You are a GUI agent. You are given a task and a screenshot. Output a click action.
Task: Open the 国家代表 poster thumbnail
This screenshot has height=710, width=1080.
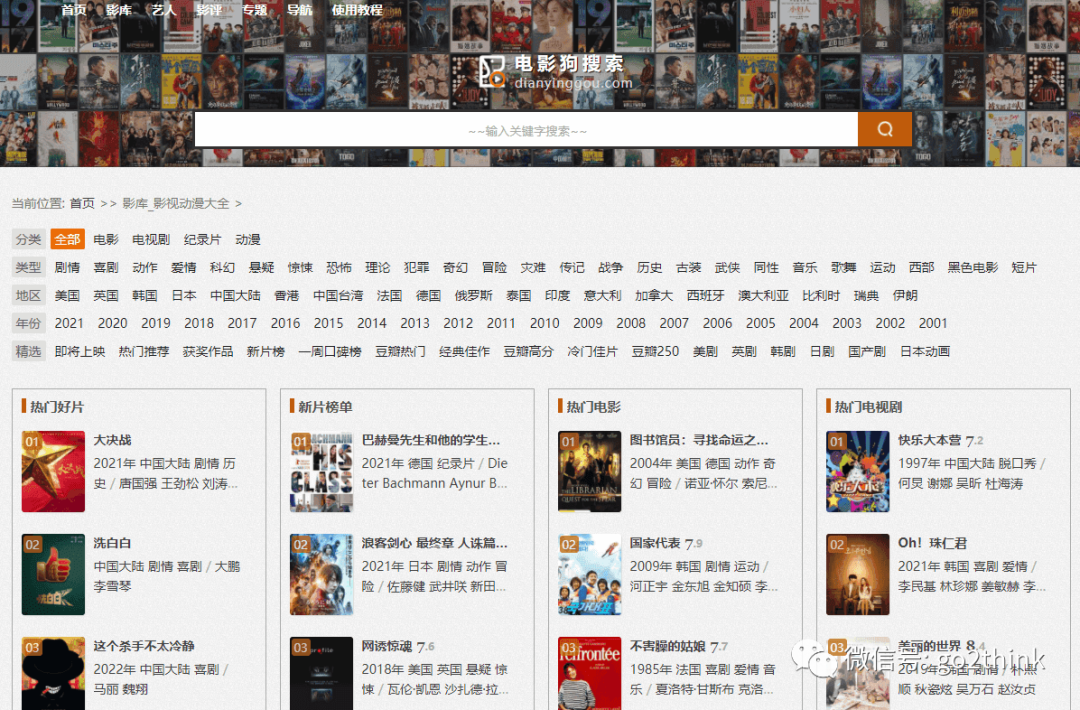tap(590, 574)
